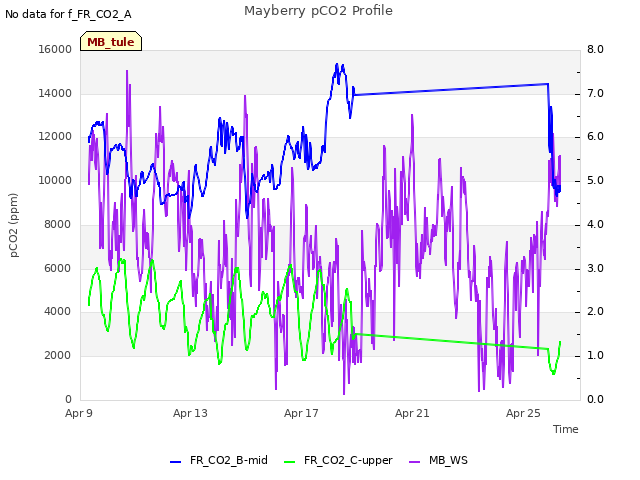
Task: Click the 12000 left axis value
Action: coord(55,137)
